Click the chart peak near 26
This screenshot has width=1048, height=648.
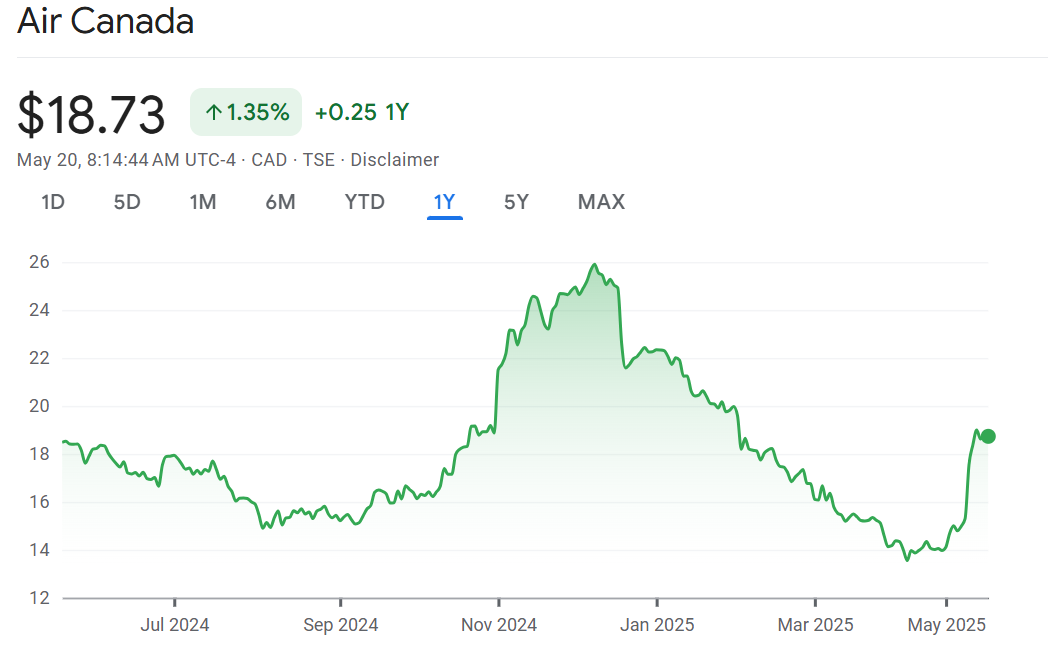click(x=595, y=265)
